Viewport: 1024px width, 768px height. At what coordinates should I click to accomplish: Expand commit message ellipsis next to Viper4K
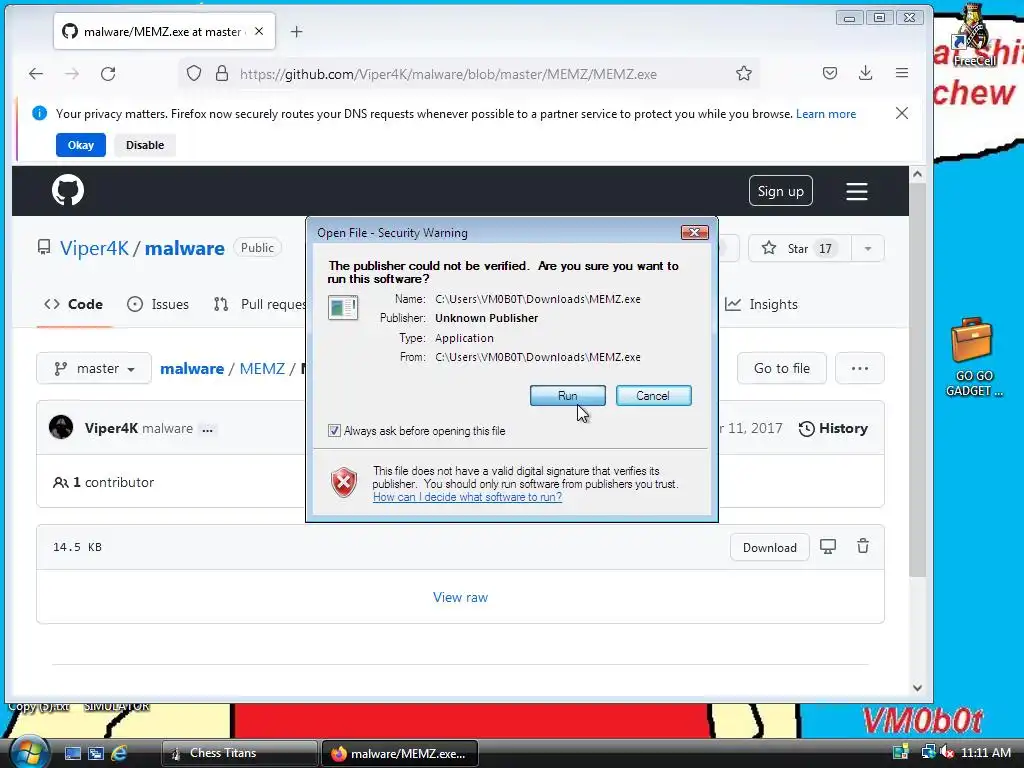click(208, 429)
